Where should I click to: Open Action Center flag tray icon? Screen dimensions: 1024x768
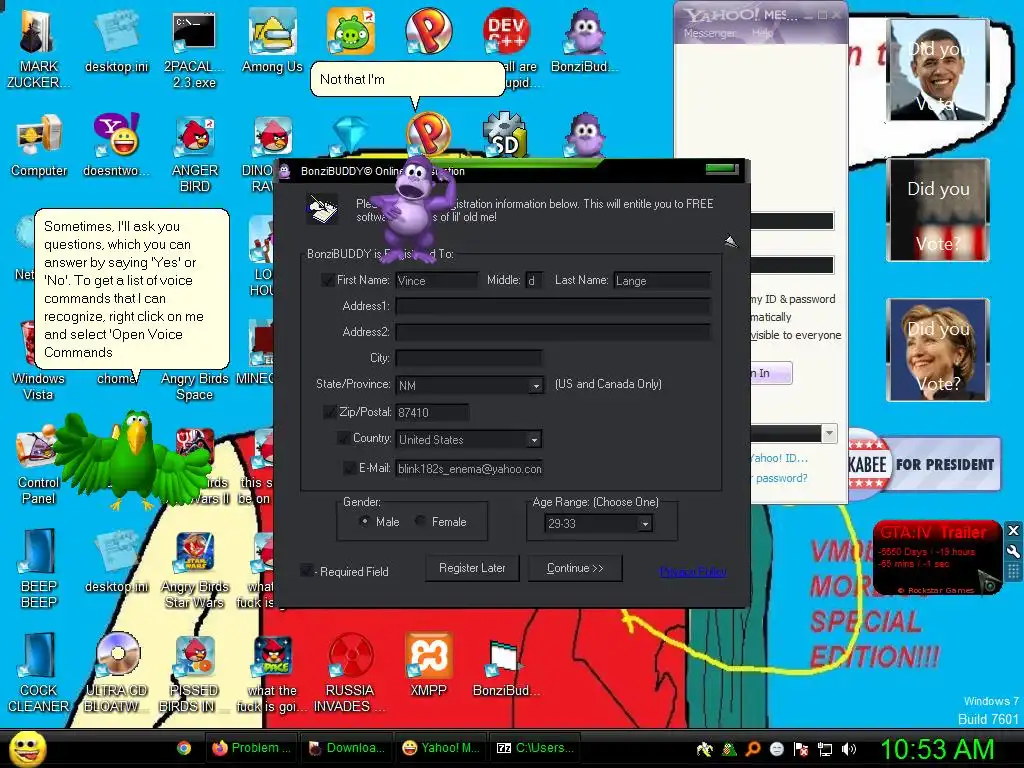point(801,749)
